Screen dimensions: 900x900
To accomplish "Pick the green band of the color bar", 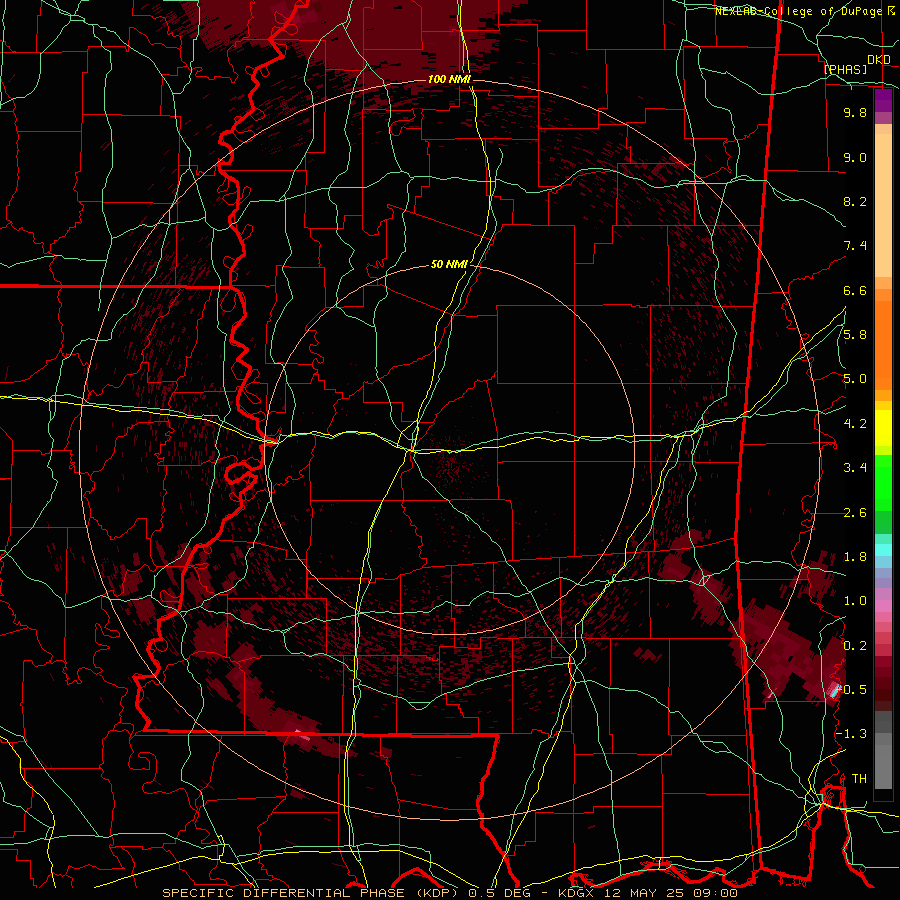I will click(883, 485).
